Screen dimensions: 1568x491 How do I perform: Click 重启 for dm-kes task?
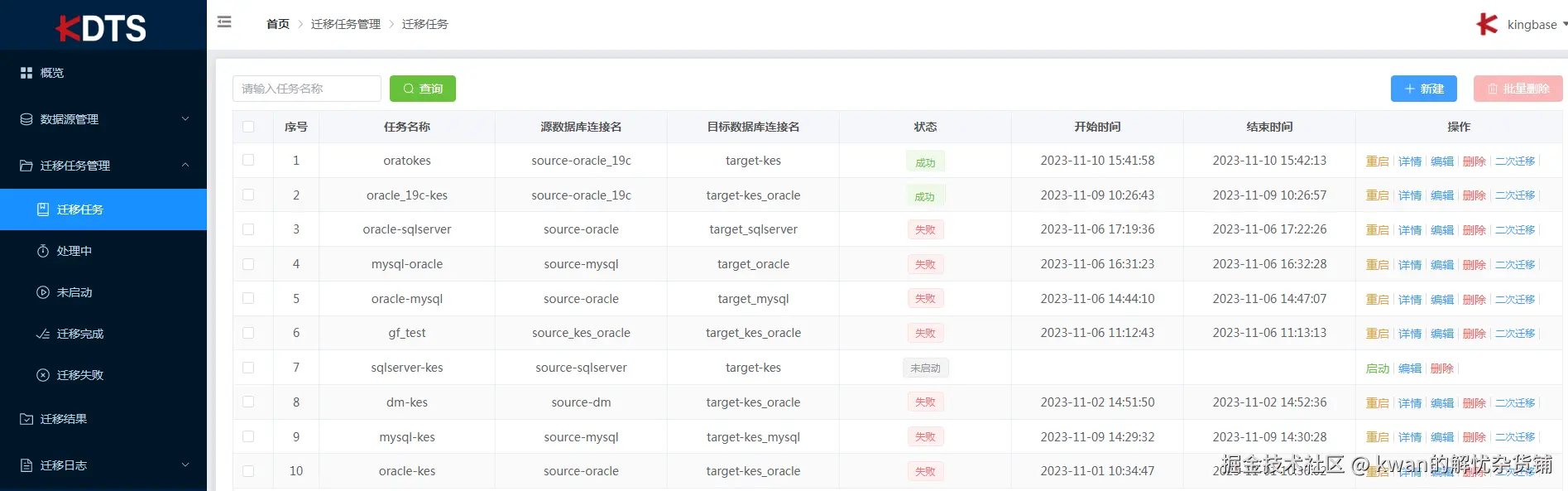(x=1378, y=403)
